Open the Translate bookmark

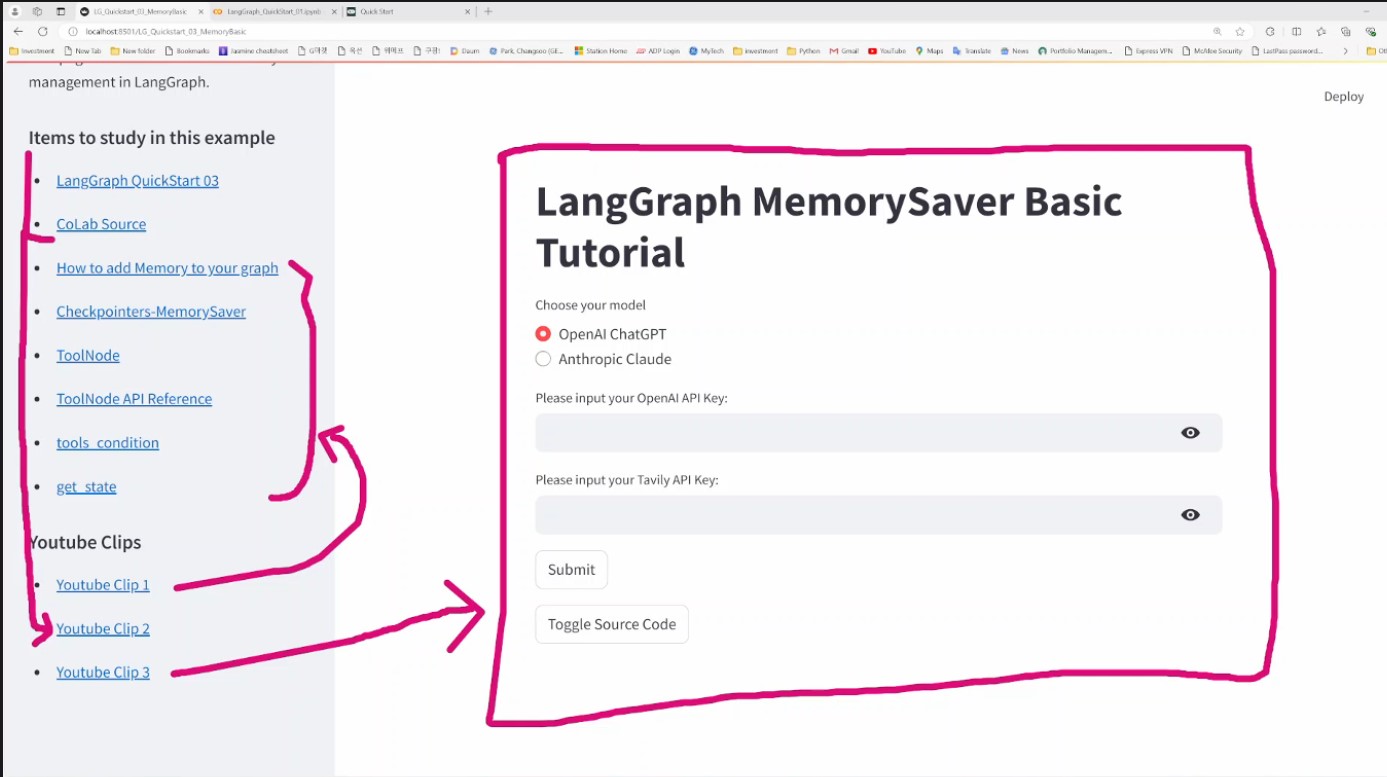(x=972, y=50)
